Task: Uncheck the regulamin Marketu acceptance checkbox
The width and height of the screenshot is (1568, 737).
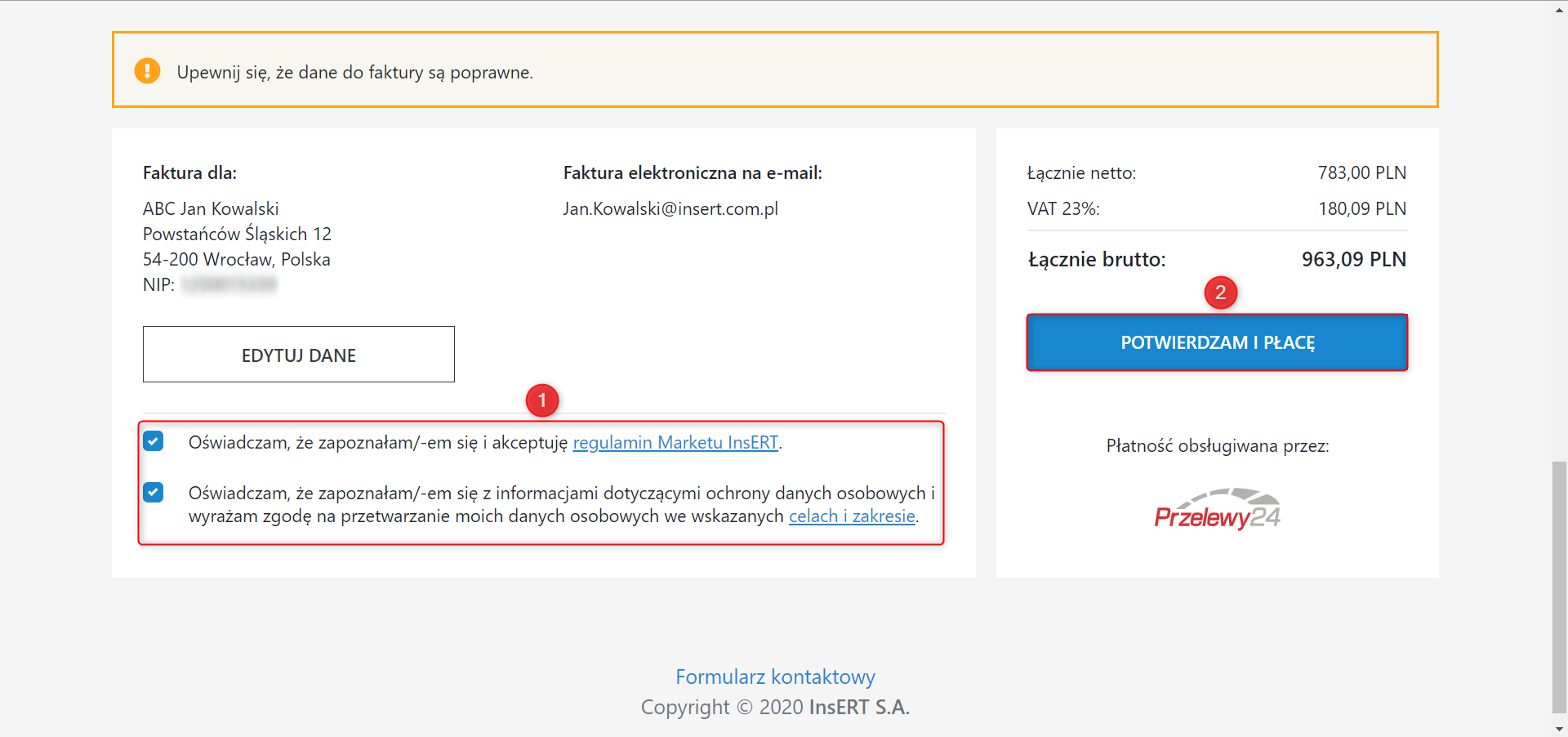Action: point(154,441)
